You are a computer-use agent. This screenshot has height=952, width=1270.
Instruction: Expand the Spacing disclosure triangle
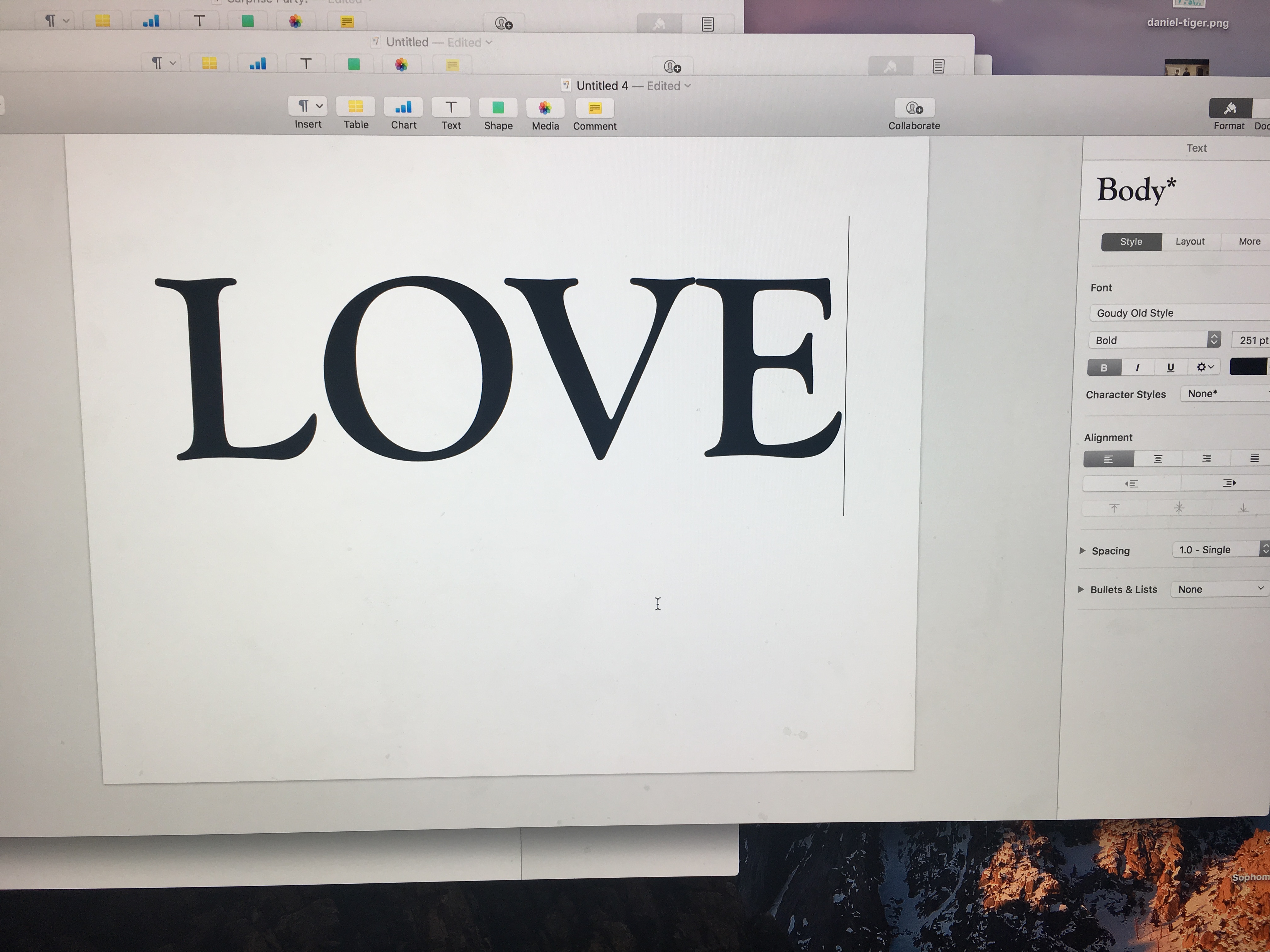(1082, 550)
